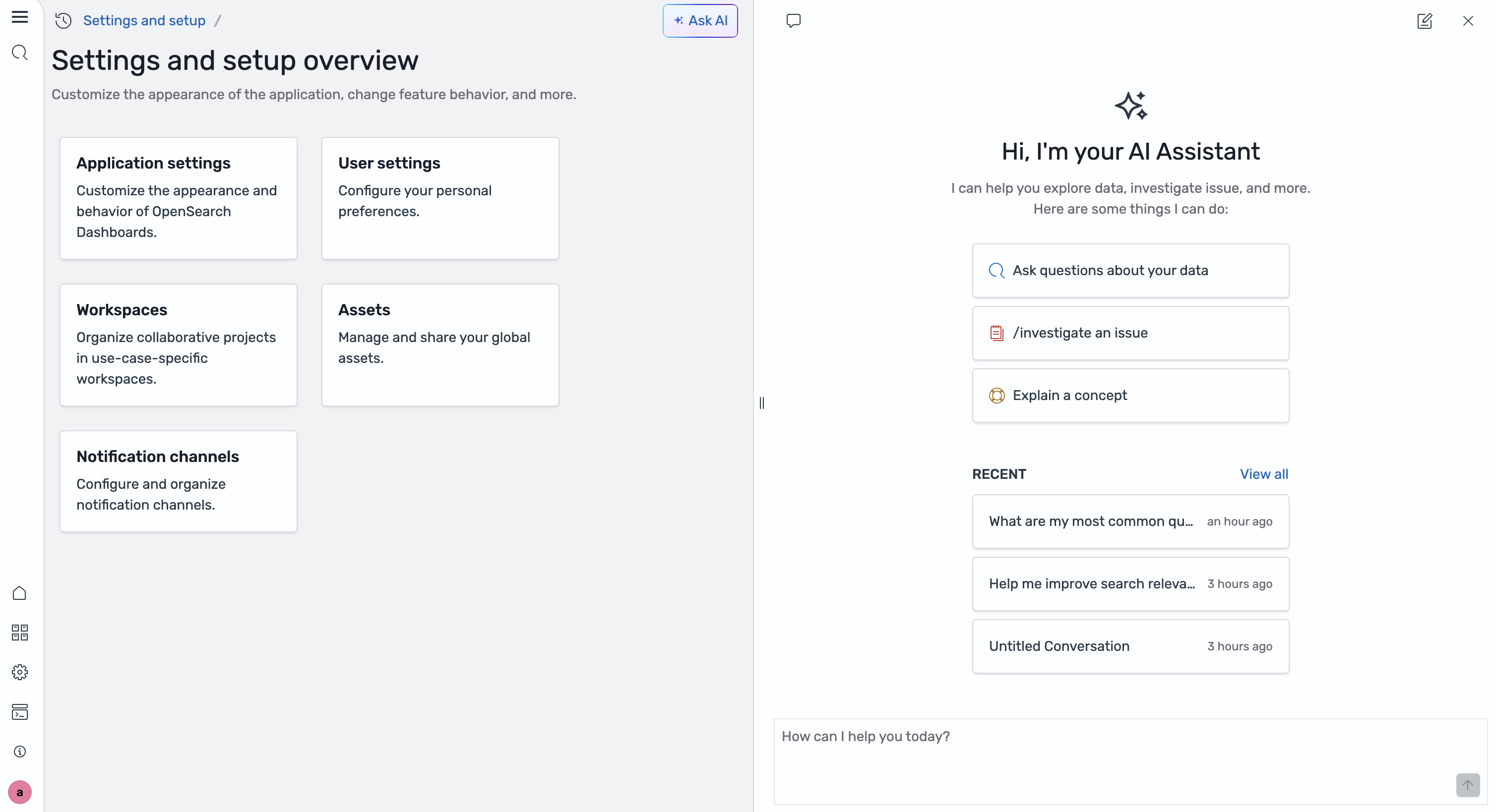Click the search magnifier icon in sidebar

20,53
